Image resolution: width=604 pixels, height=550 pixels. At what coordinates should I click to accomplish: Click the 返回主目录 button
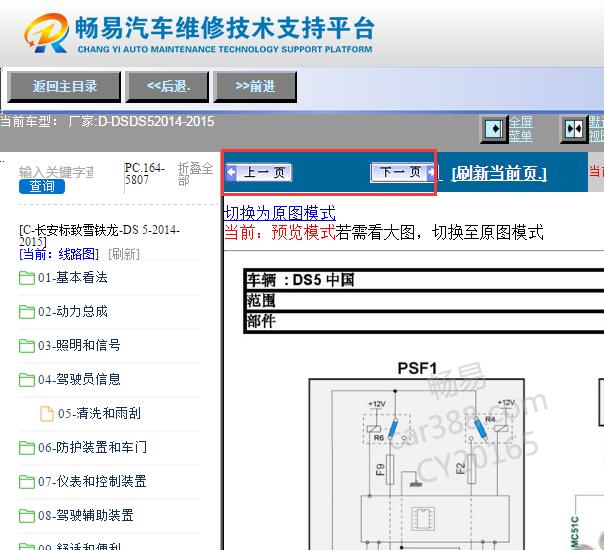tap(64, 87)
